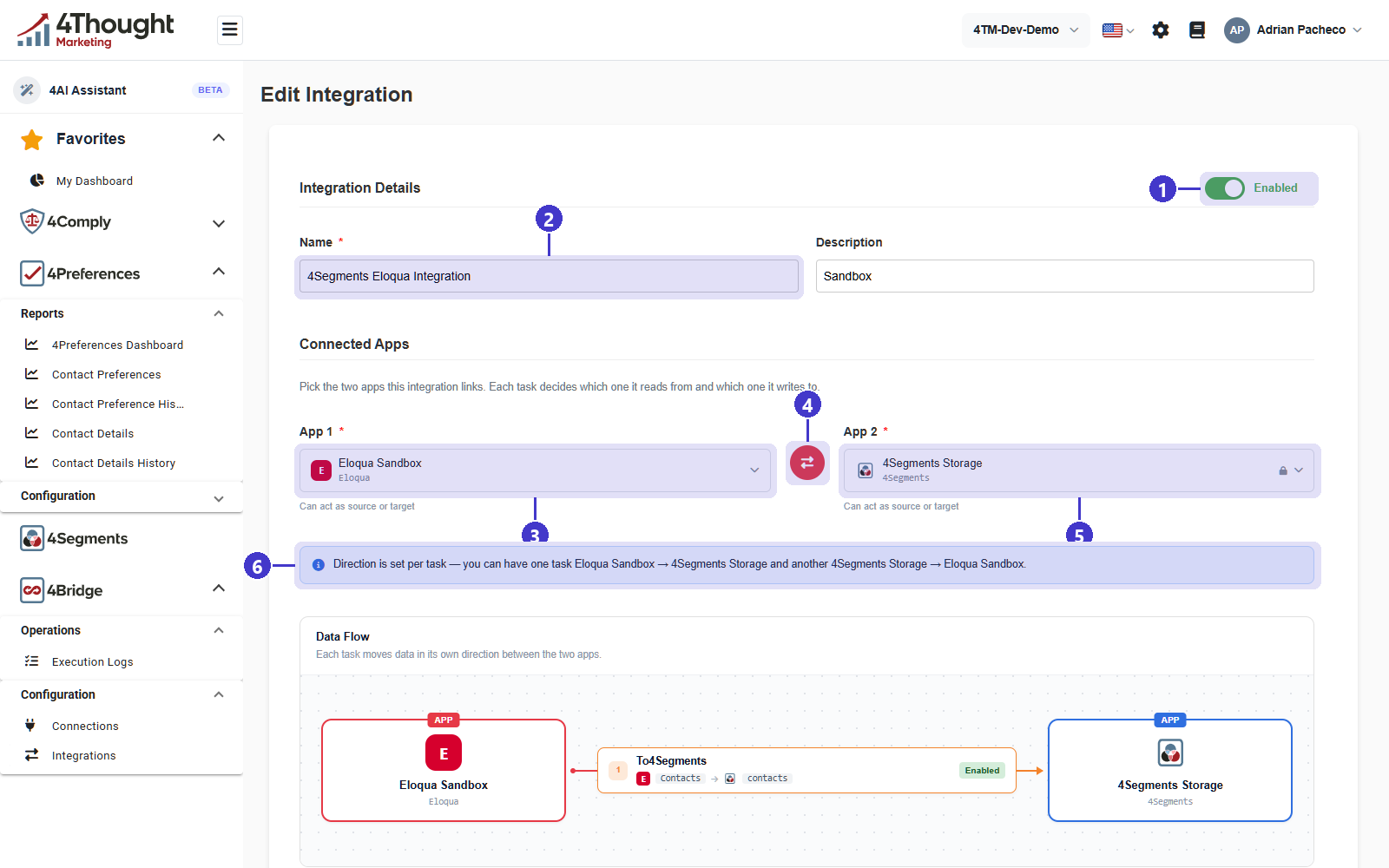The height and width of the screenshot is (868, 1389).
Task: Click the red E icon in the App 1 field
Action: 321,470
